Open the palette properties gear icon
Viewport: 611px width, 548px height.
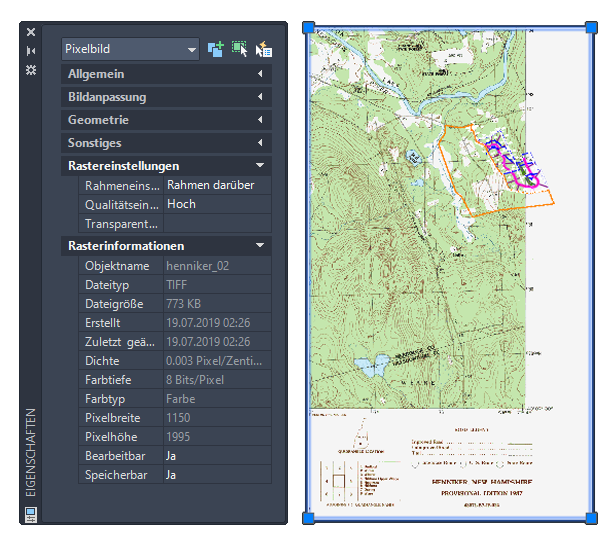click(31, 70)
